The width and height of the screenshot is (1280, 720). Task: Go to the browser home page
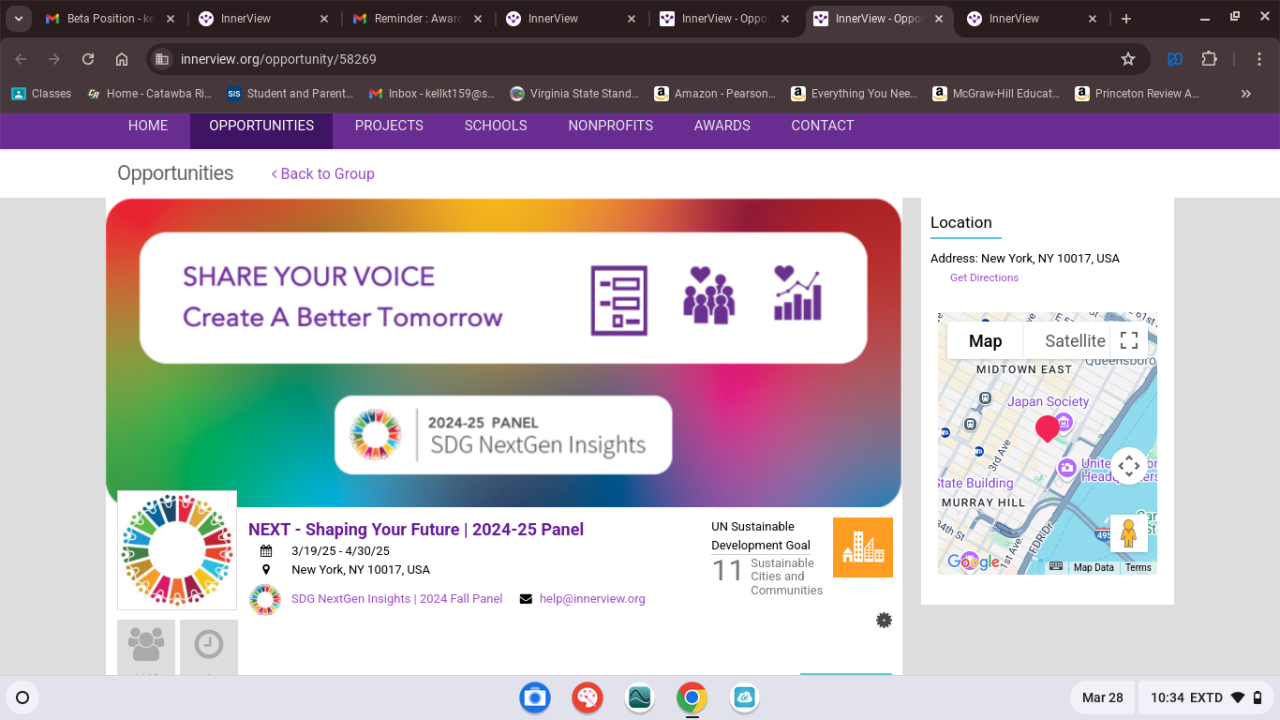122,59
